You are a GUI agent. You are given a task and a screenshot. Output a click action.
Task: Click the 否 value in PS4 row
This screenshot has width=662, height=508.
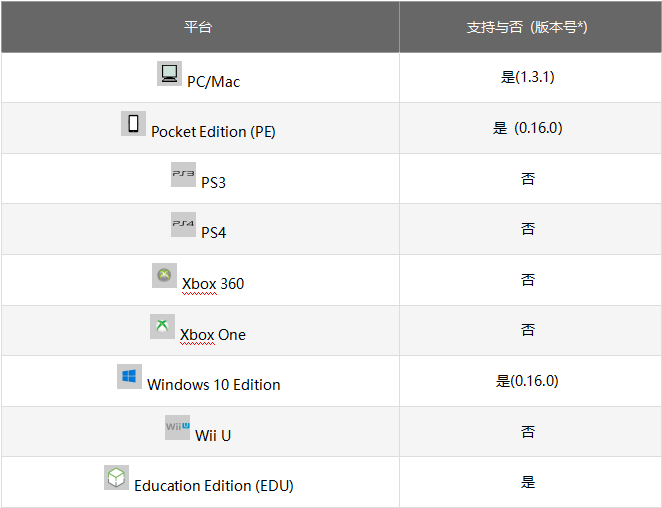(x=528, y=229)
